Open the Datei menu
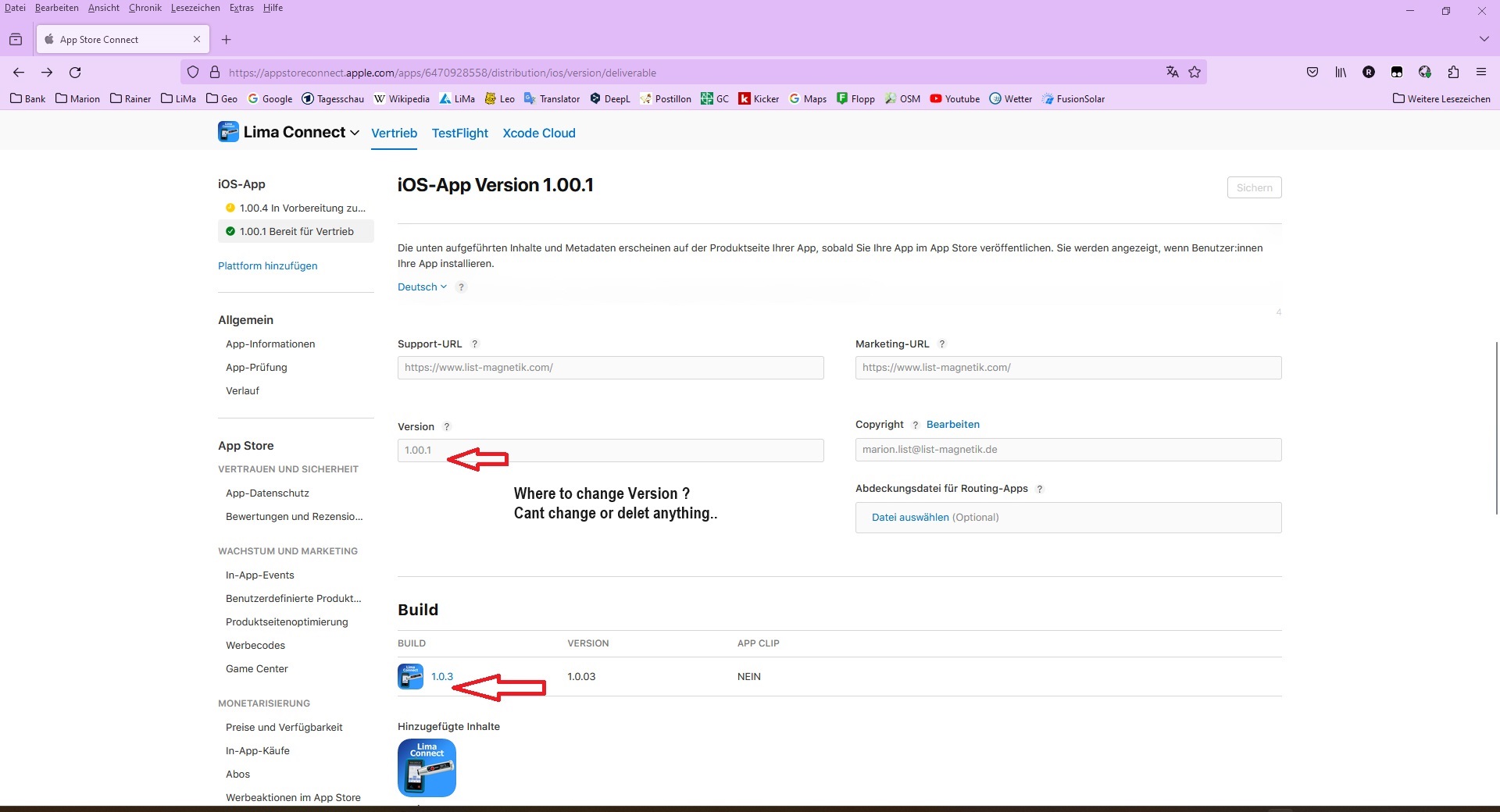The height and width of the screenshot is (812, 1500). pos(15,8)
